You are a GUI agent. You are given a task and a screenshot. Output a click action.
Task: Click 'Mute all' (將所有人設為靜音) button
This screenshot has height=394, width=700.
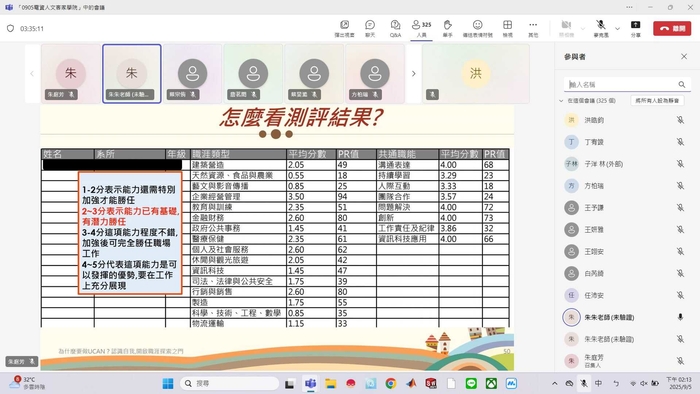click(x=657, y=101)
